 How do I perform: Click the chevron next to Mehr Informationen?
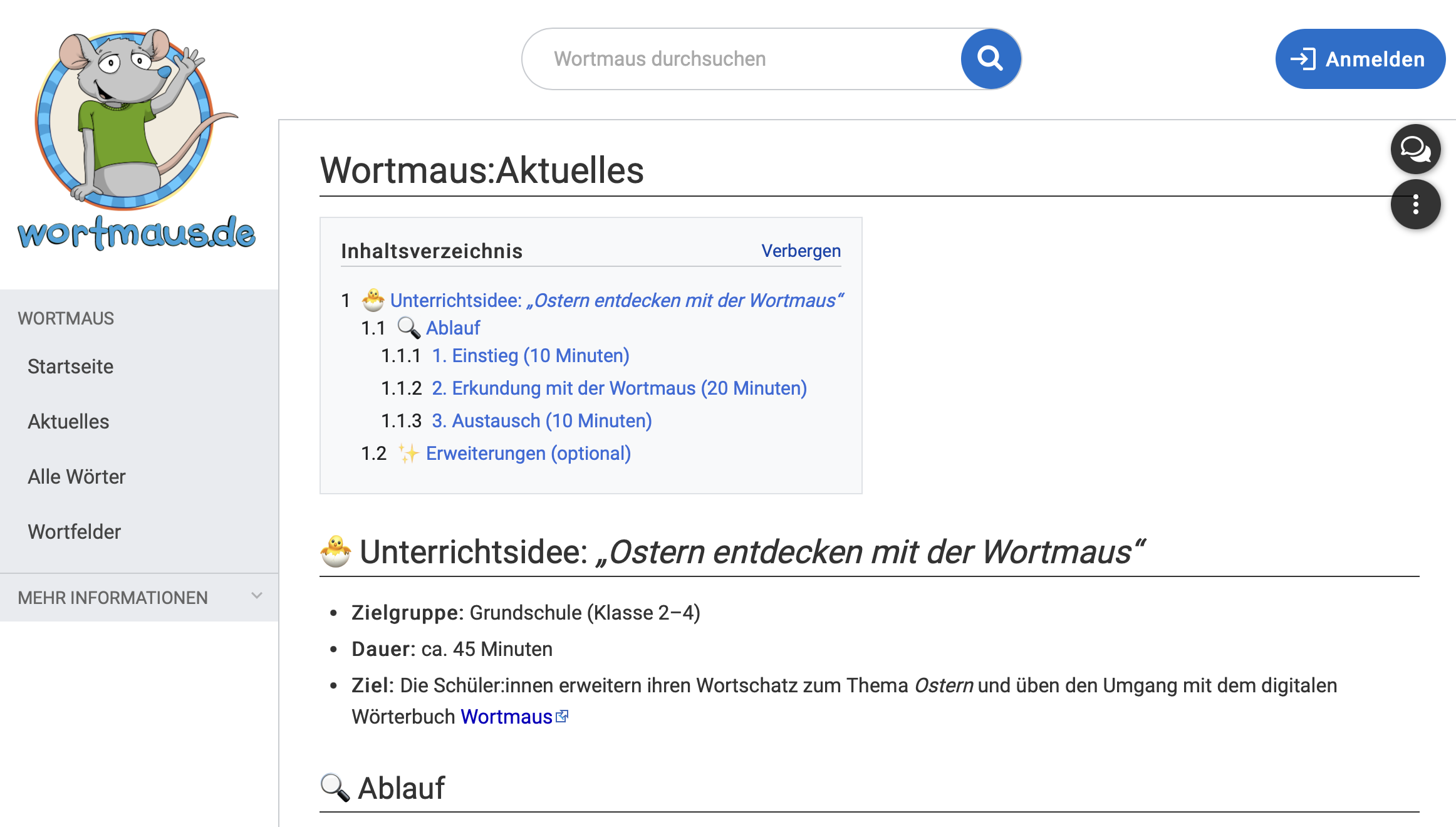pyautogui.click(x=257, y=596)
